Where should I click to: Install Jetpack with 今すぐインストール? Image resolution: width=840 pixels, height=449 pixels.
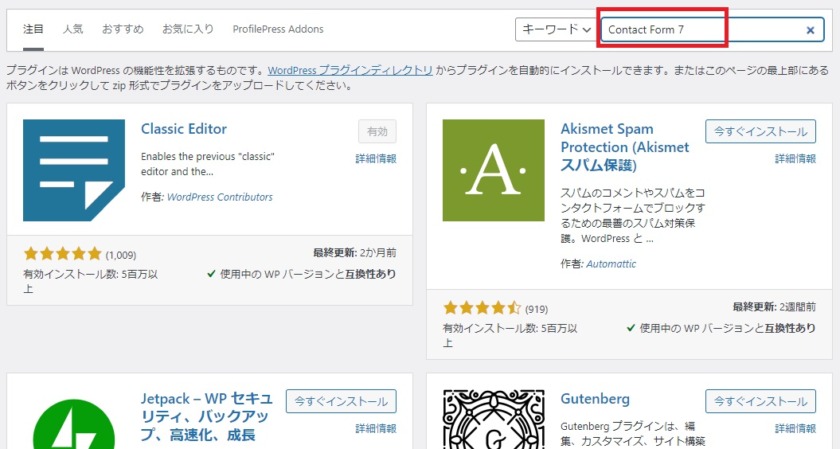click(341, 401)
